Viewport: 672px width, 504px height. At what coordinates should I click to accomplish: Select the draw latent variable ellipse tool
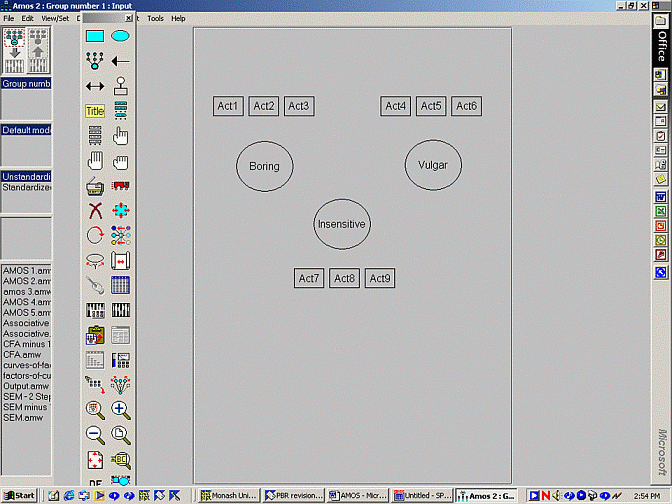(x=120, y=36)
